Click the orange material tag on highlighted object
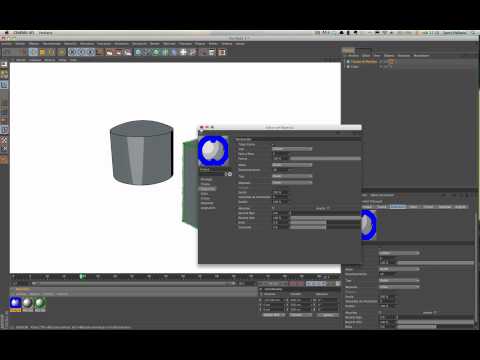The width and height of the screenshot is (480, 360). click(x=391, y=62)
